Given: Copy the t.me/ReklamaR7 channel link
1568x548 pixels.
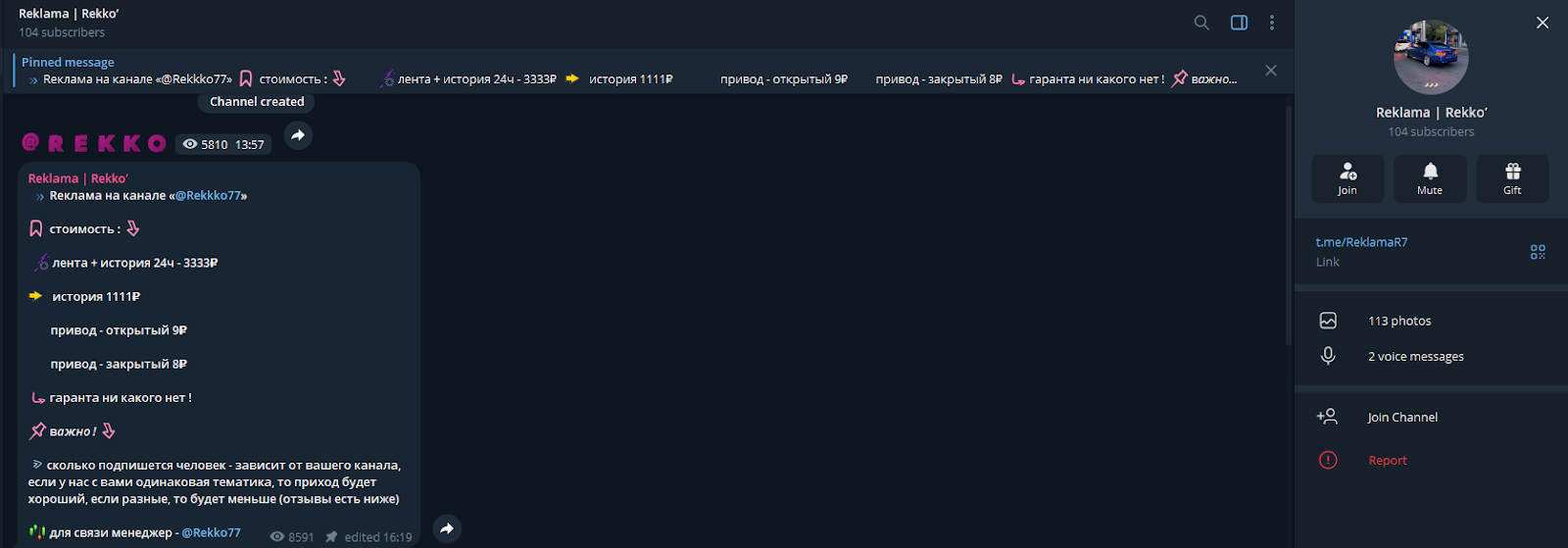Looking at the screenshot, I should (x=1361, y=242).
